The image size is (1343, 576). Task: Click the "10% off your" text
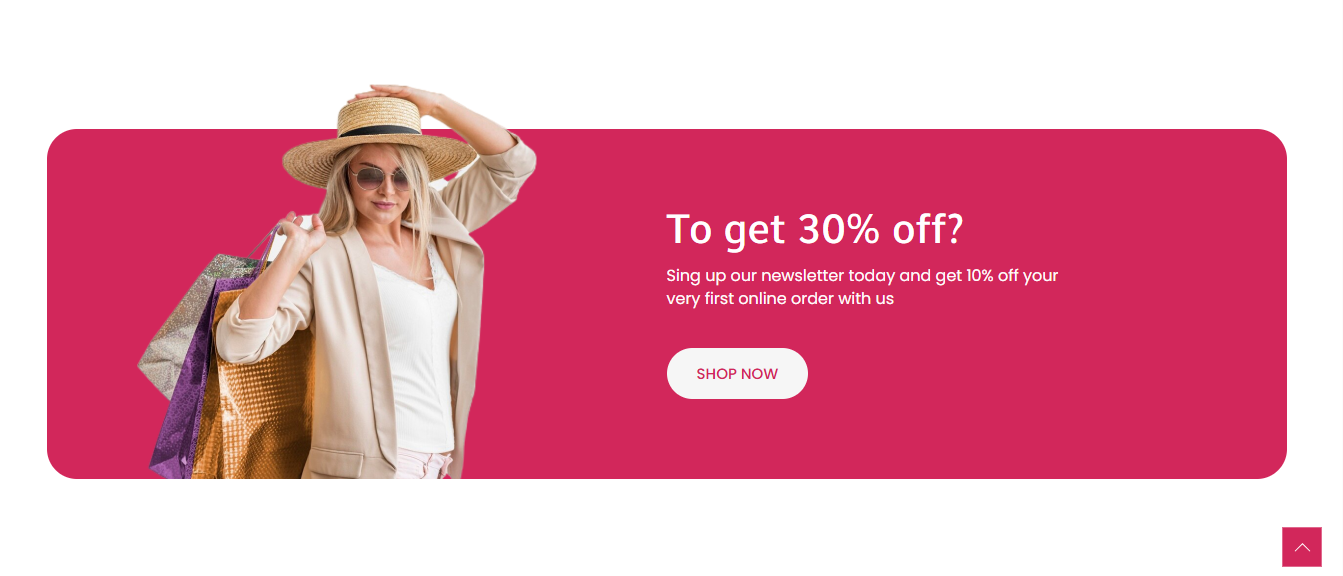pos(1012,275)
